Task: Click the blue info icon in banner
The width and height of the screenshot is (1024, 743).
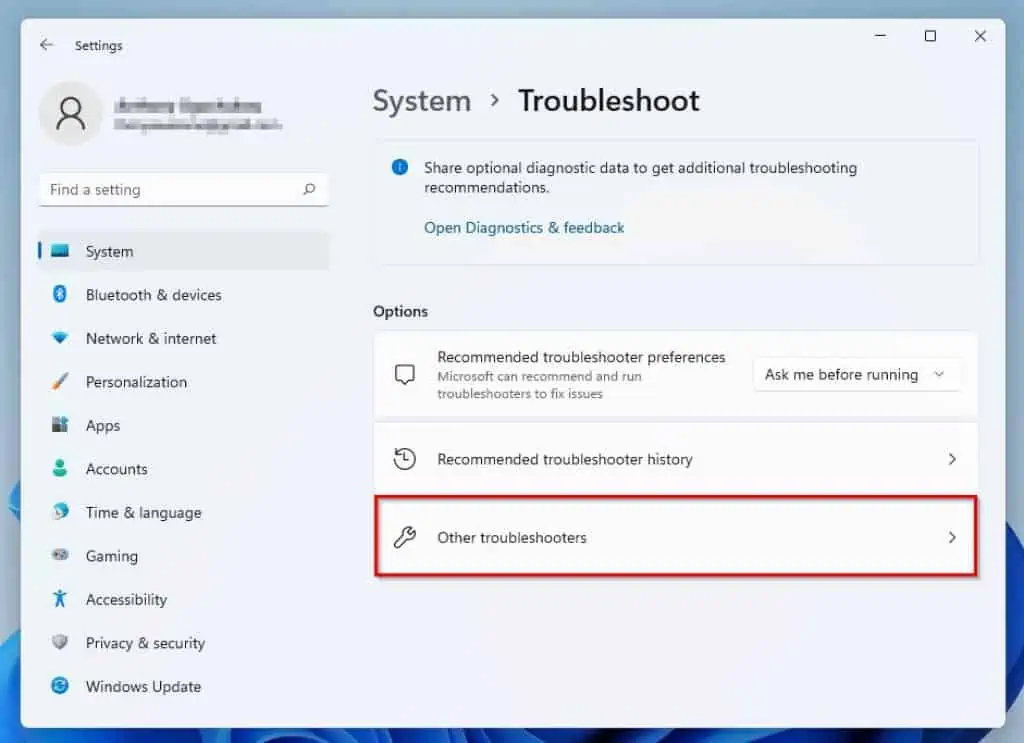Action: pyautogui.click(x=400, y=167)
